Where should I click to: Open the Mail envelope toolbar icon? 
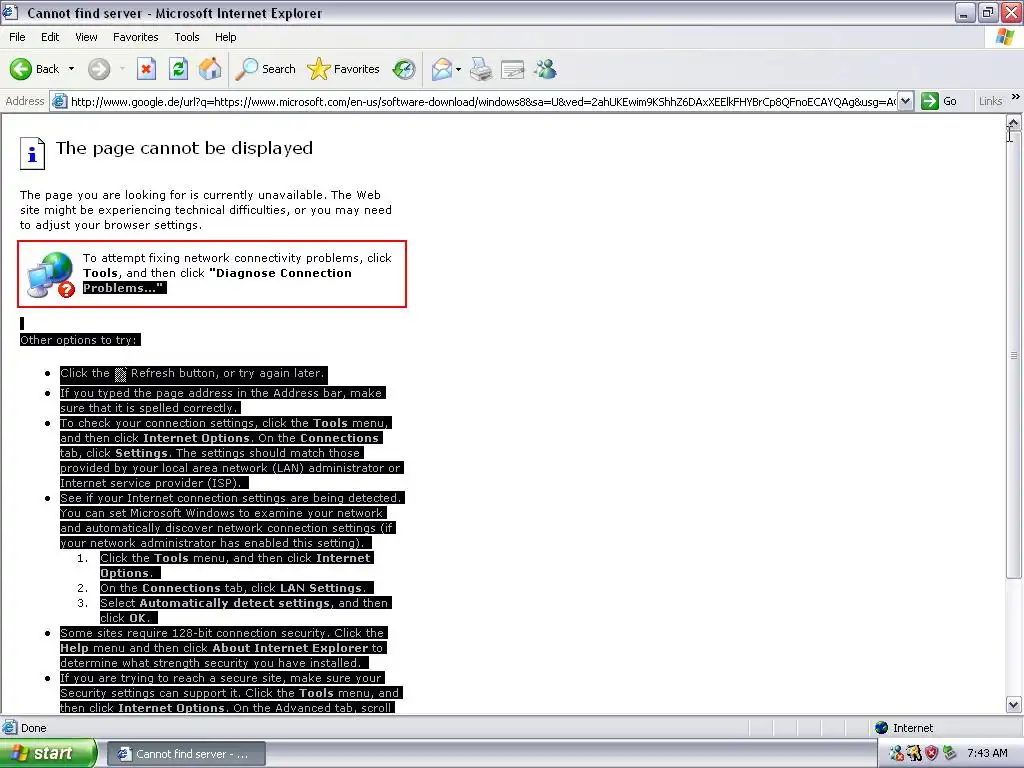tap(442, 69)
